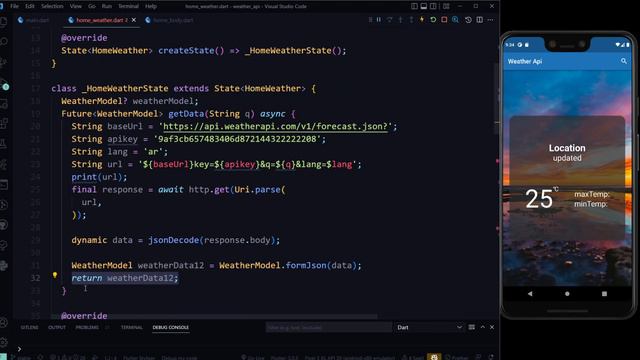Split the editor to the right

point(480,20)
